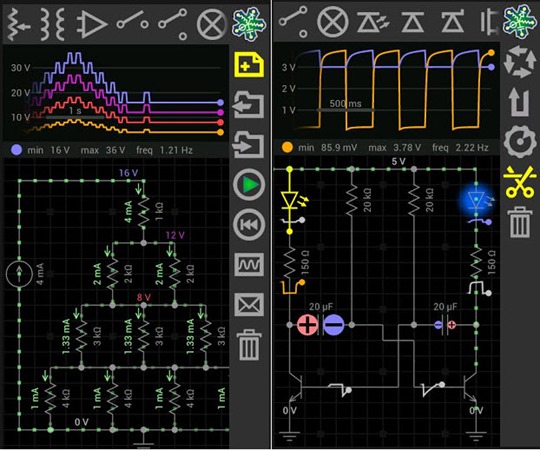Tap the ground symbol under left transistor
The image size is (540, 451).
[290, 437]
